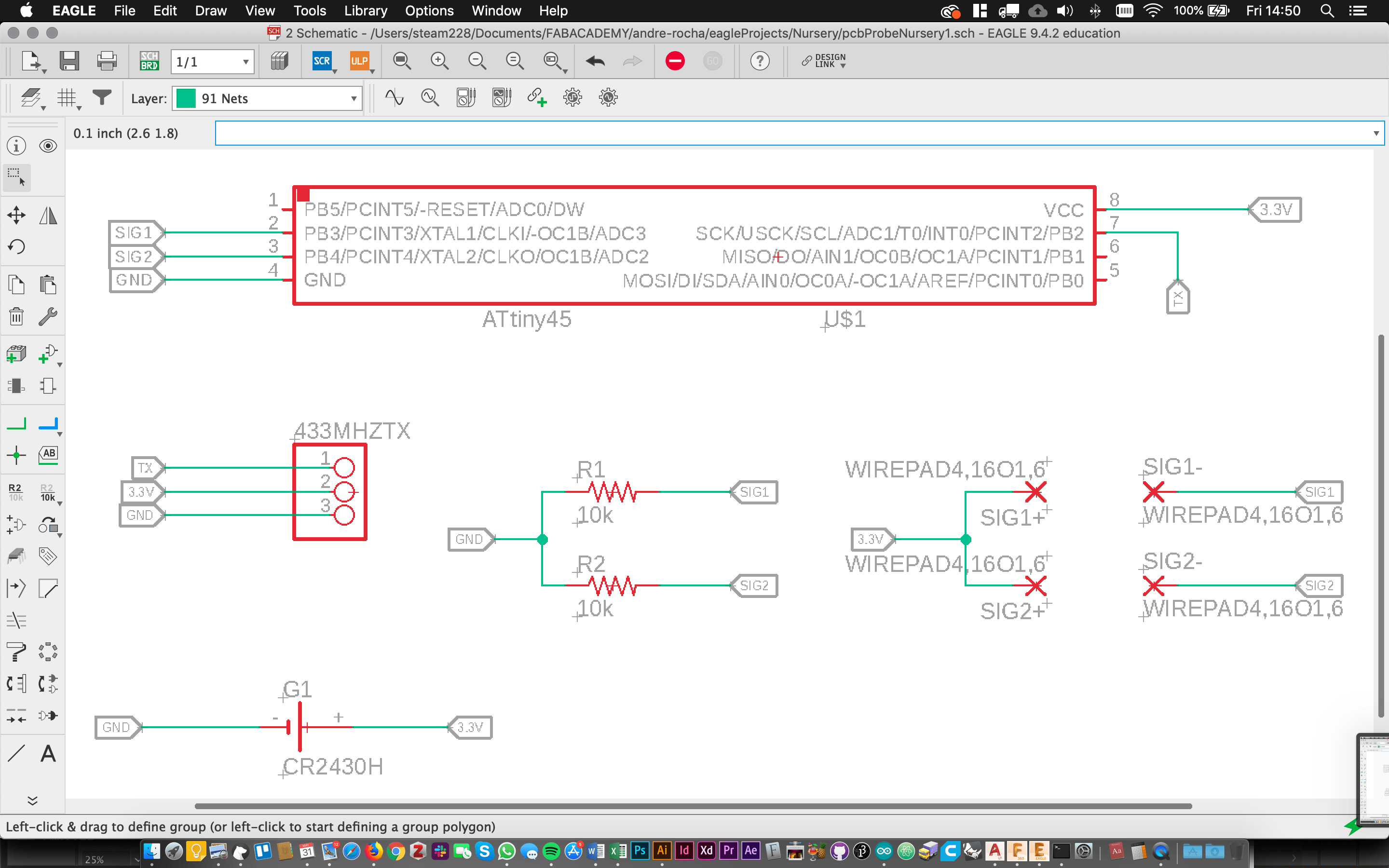Open macOS Spotlight search
The width and height of the screenshot is (1389, 868).
pyautogui.click(x=1326, y=10)
